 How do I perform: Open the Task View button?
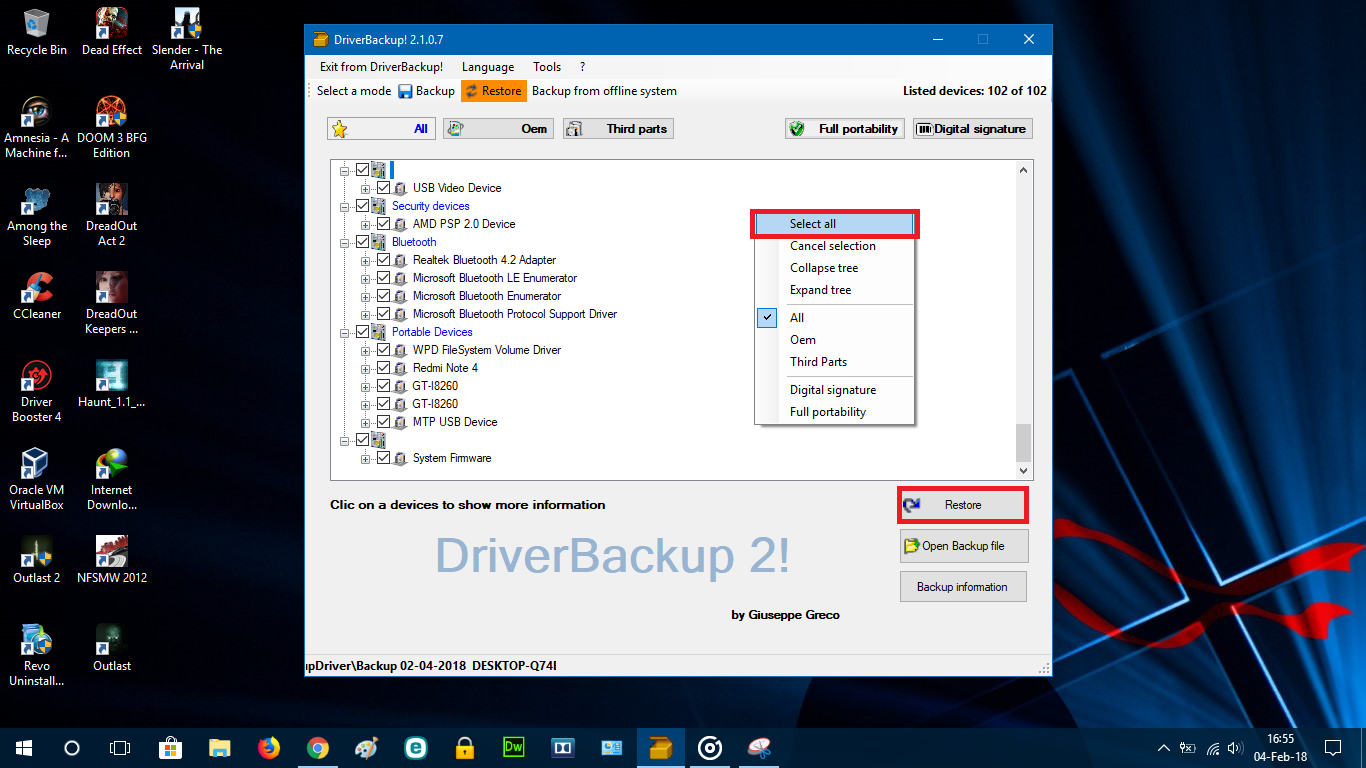click(120, 747)
